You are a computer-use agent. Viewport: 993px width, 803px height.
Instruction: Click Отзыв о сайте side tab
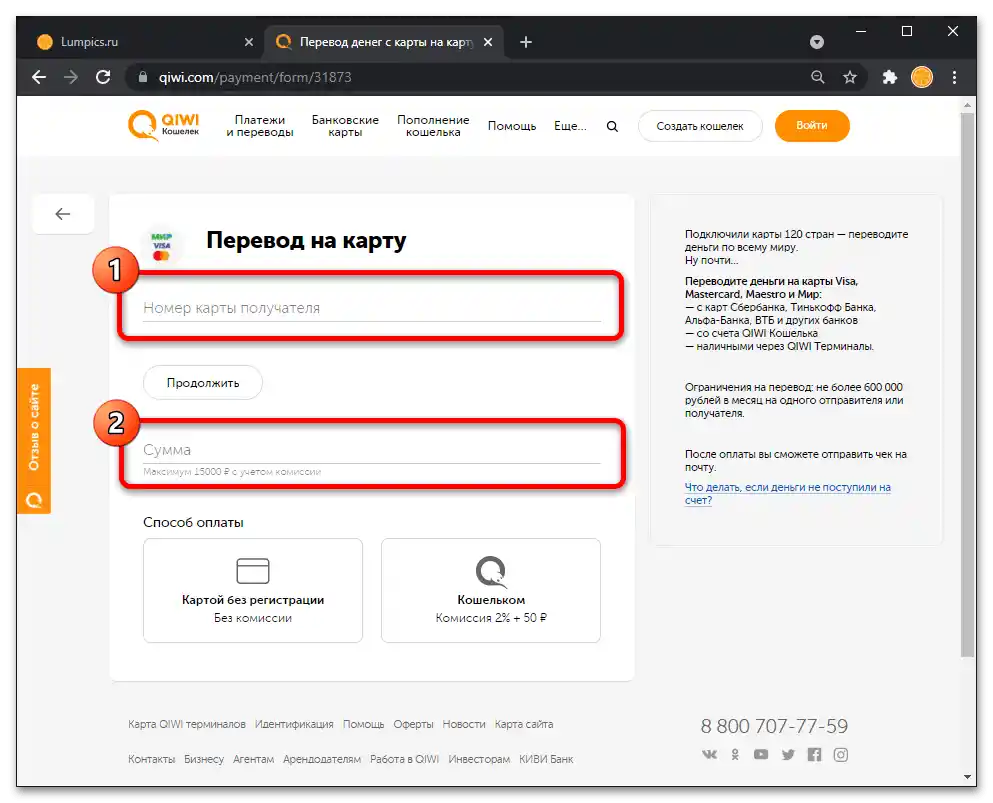point(34,440)
